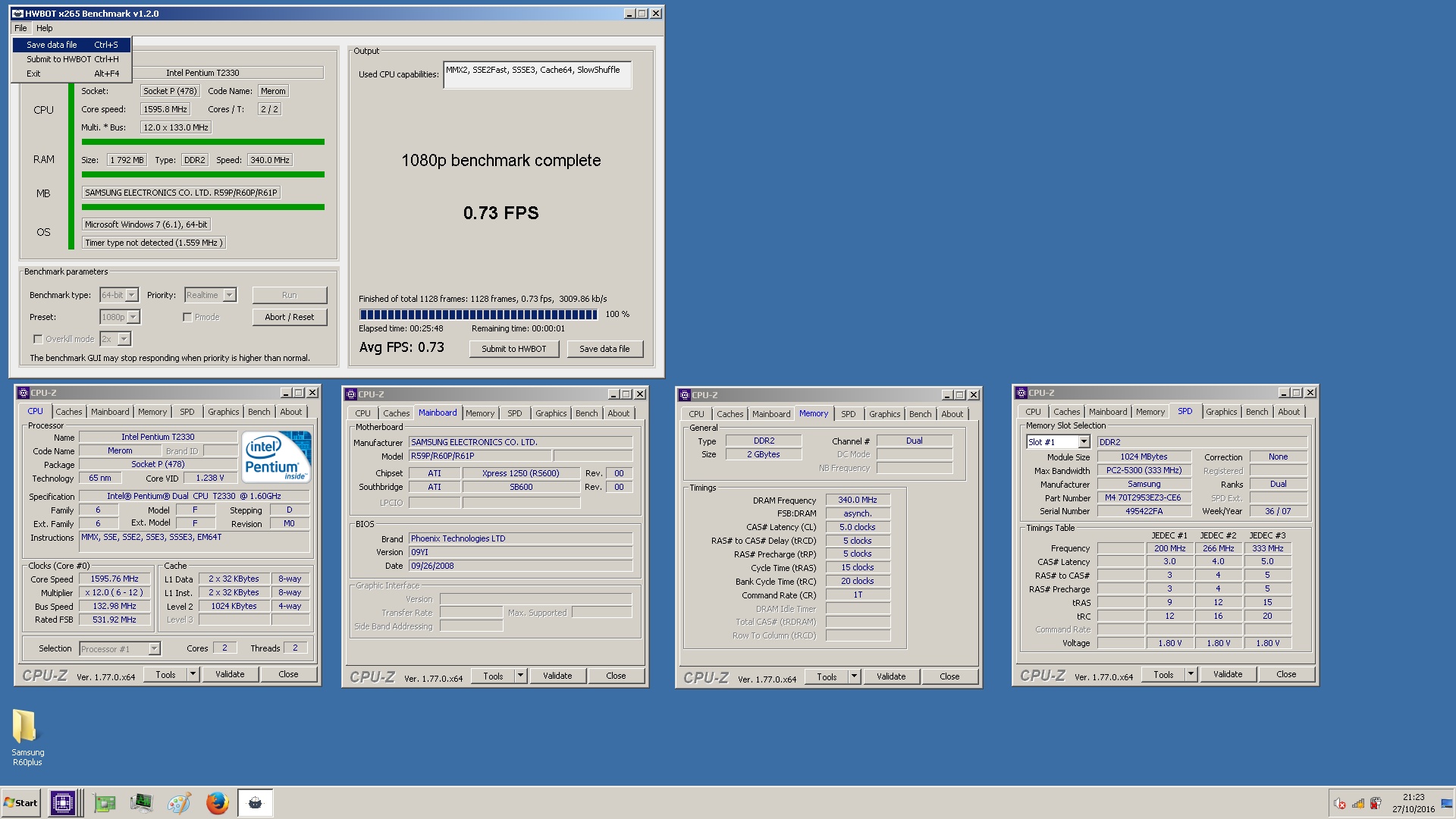Image resolution: width=1456 pixels, height=819 pixels.
Task: Click the taskbar clock 21:23
Action: point(1414,797)
